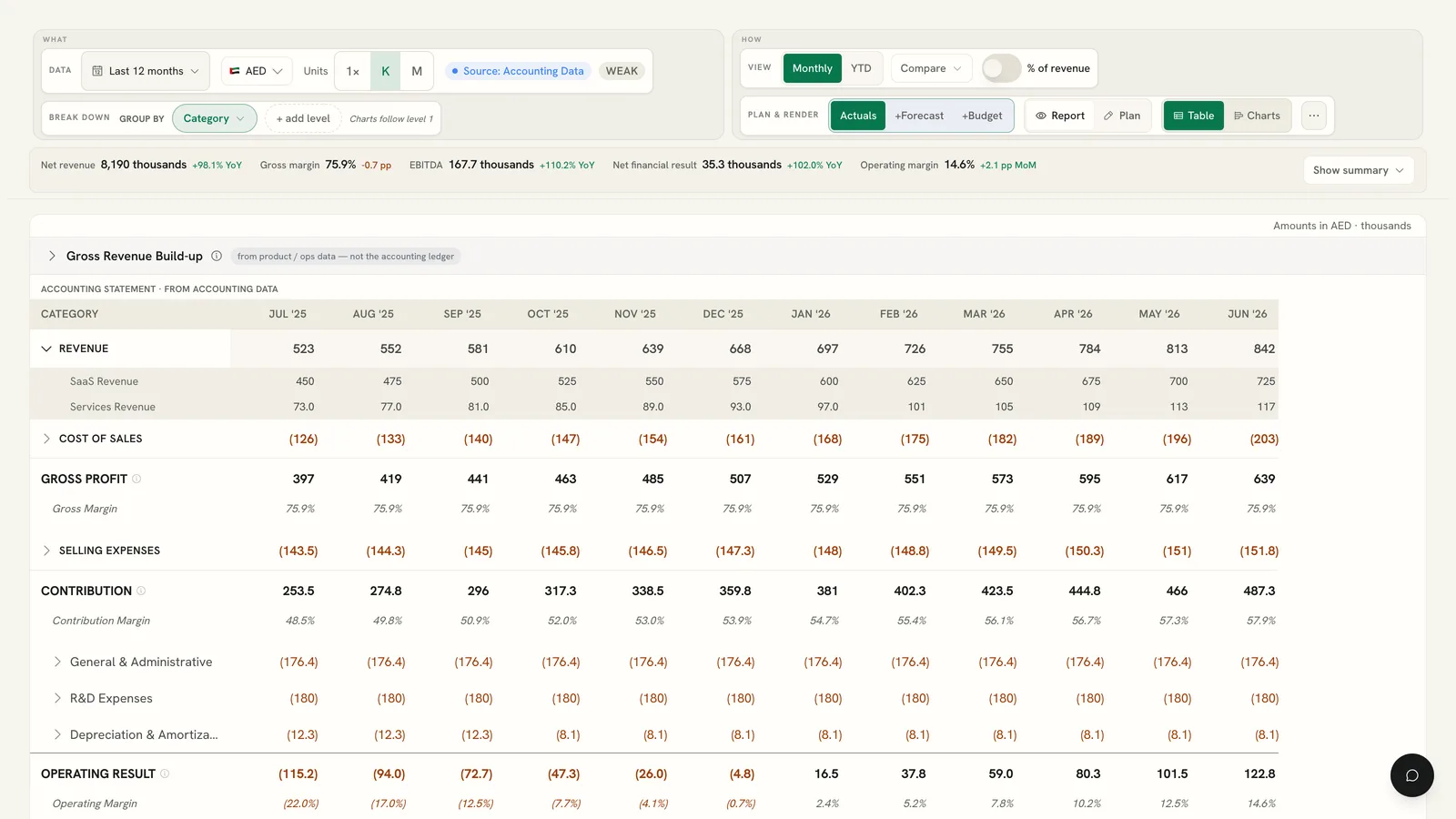Toggle the % of revenue switch
1456x819 pixels.
[x=1001, y=68]
